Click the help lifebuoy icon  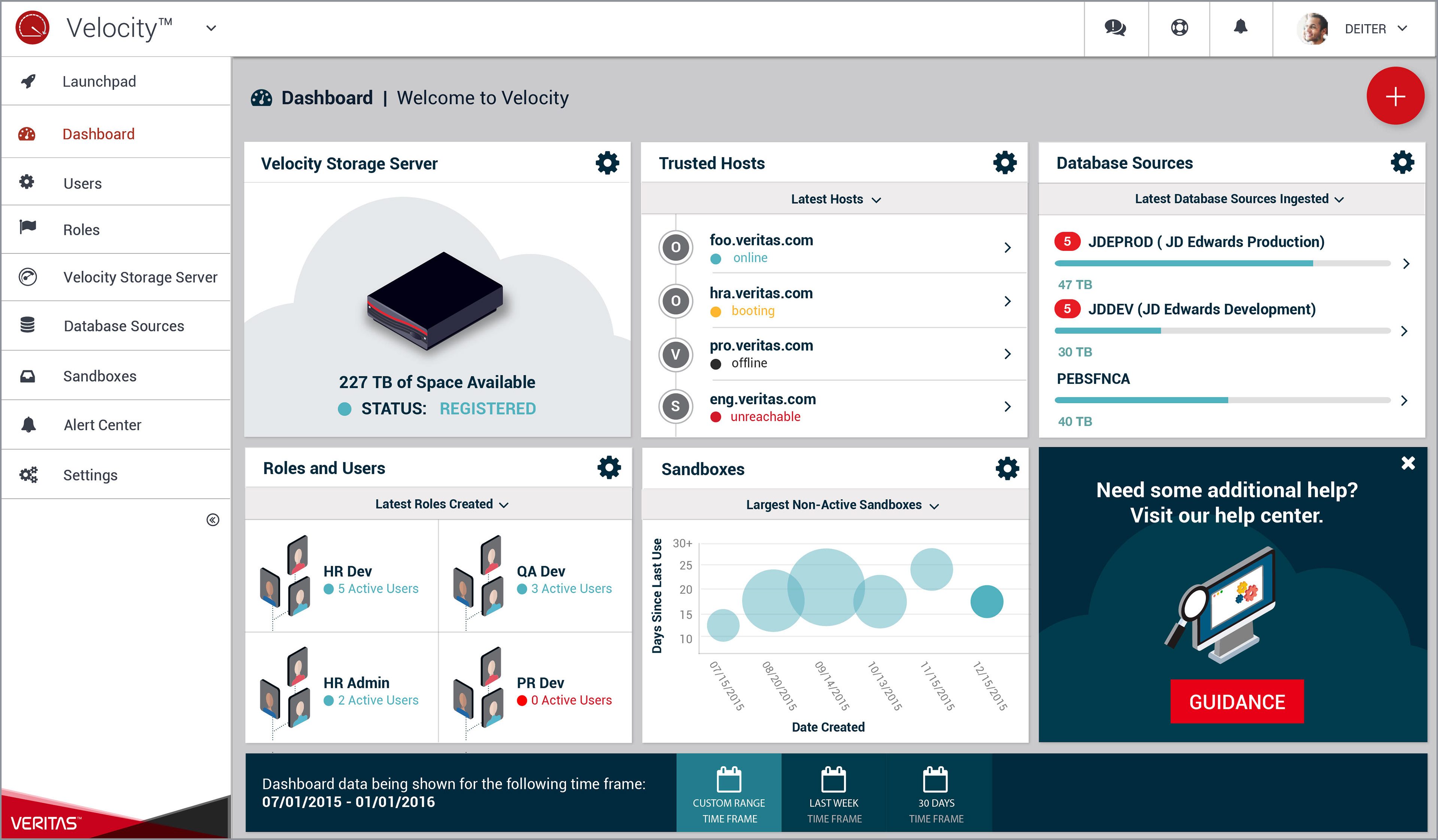1179,28
